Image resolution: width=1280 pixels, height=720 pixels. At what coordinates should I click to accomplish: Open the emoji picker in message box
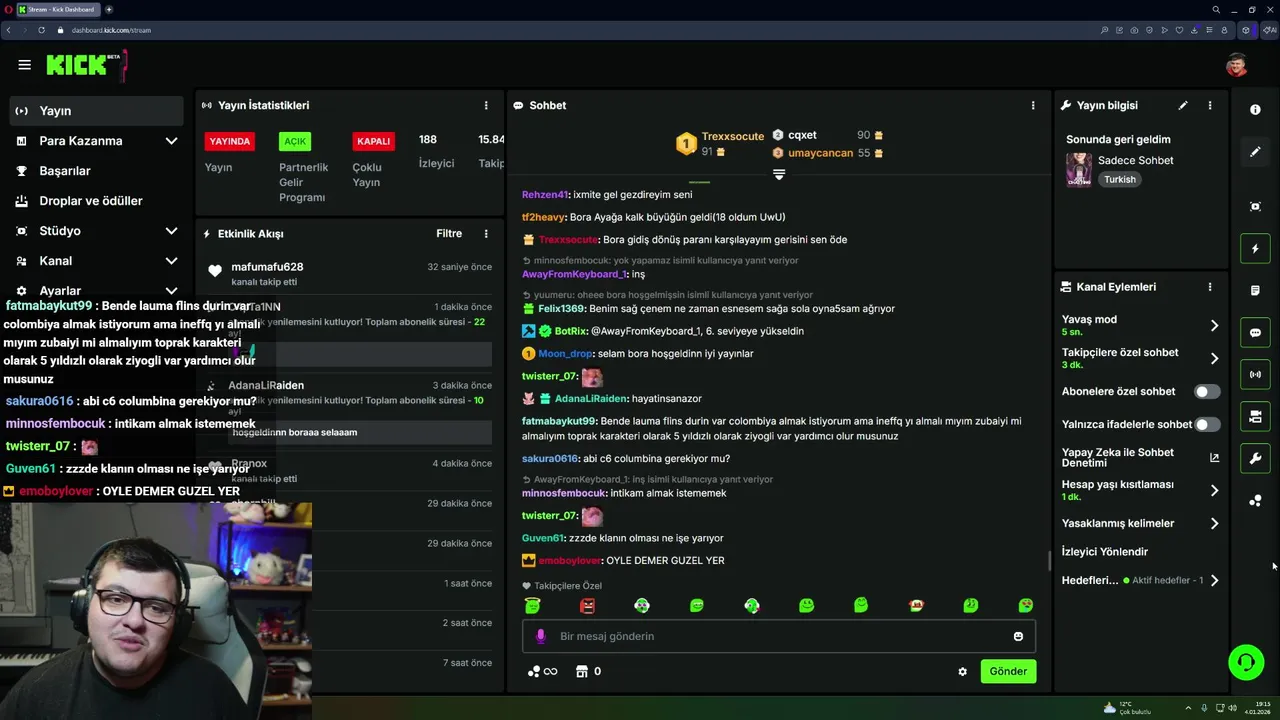tap(1018, 637)
